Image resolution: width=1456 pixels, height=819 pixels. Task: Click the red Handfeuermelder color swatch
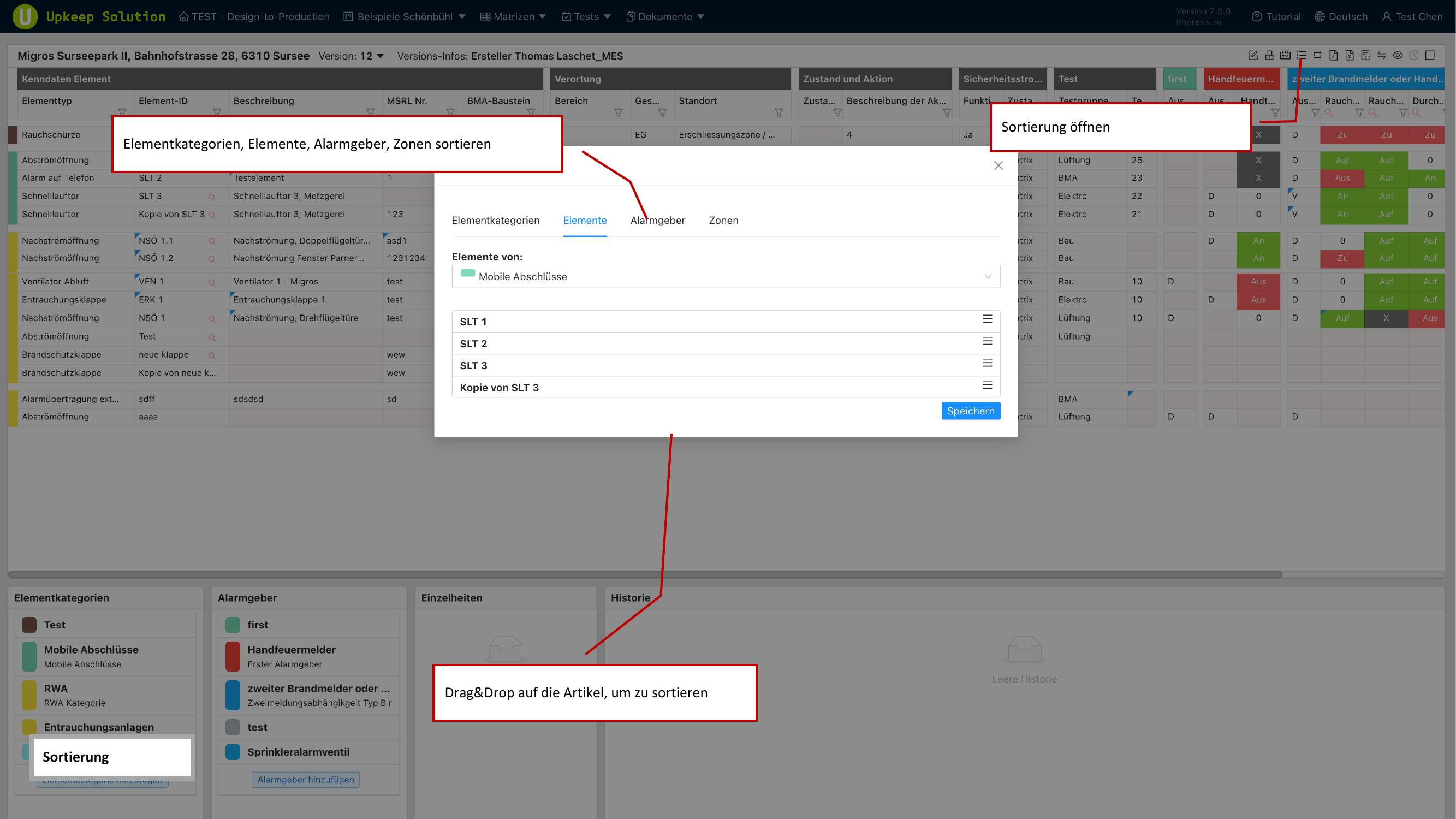(233, 656)
